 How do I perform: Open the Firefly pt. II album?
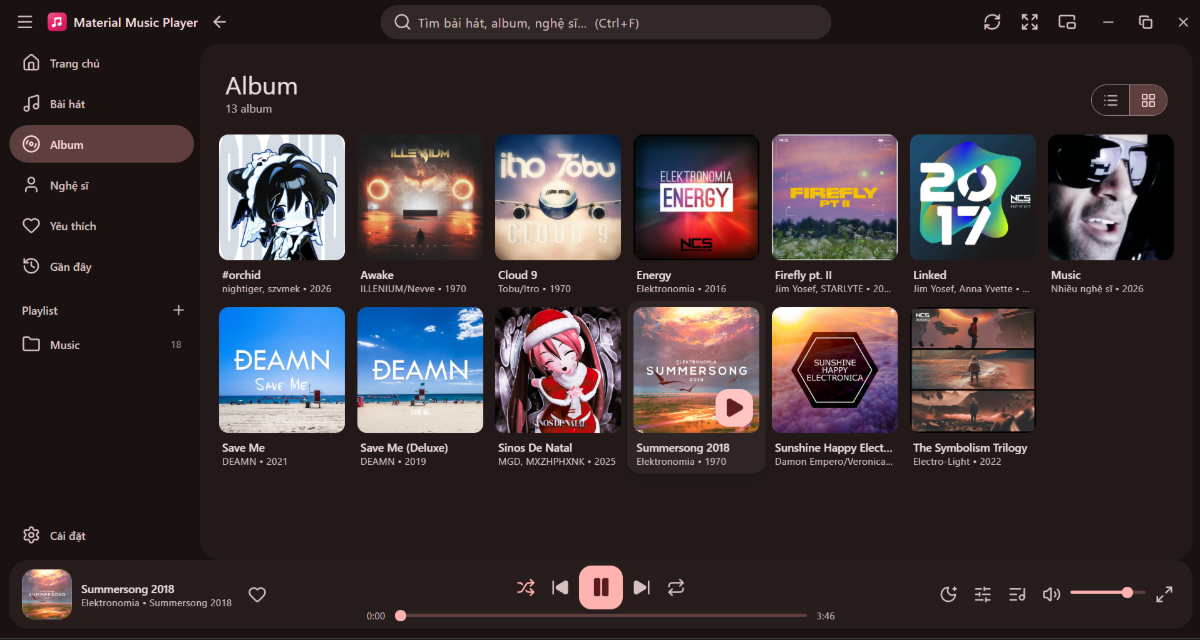point(835,197)
